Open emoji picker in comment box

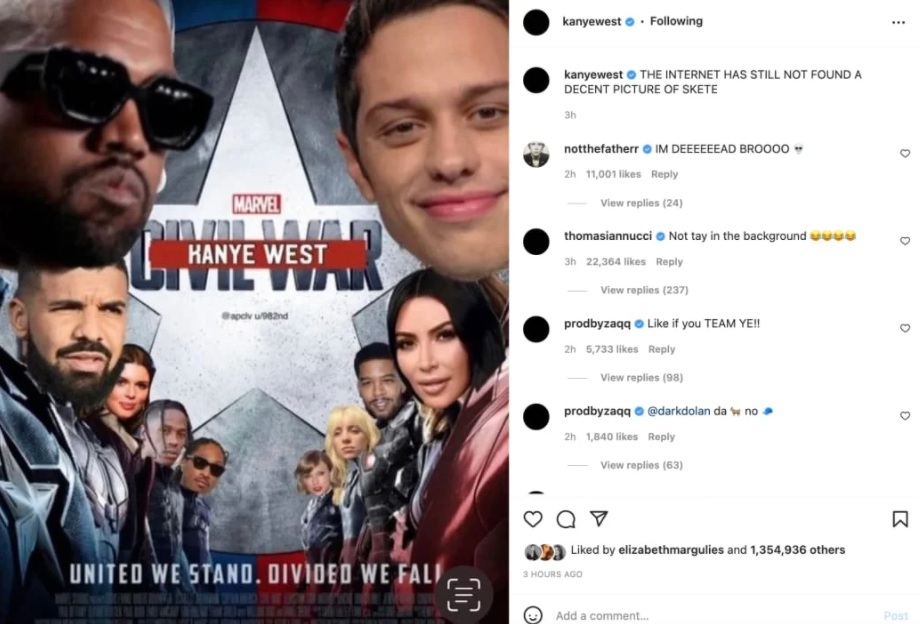[x=533, y=615]
